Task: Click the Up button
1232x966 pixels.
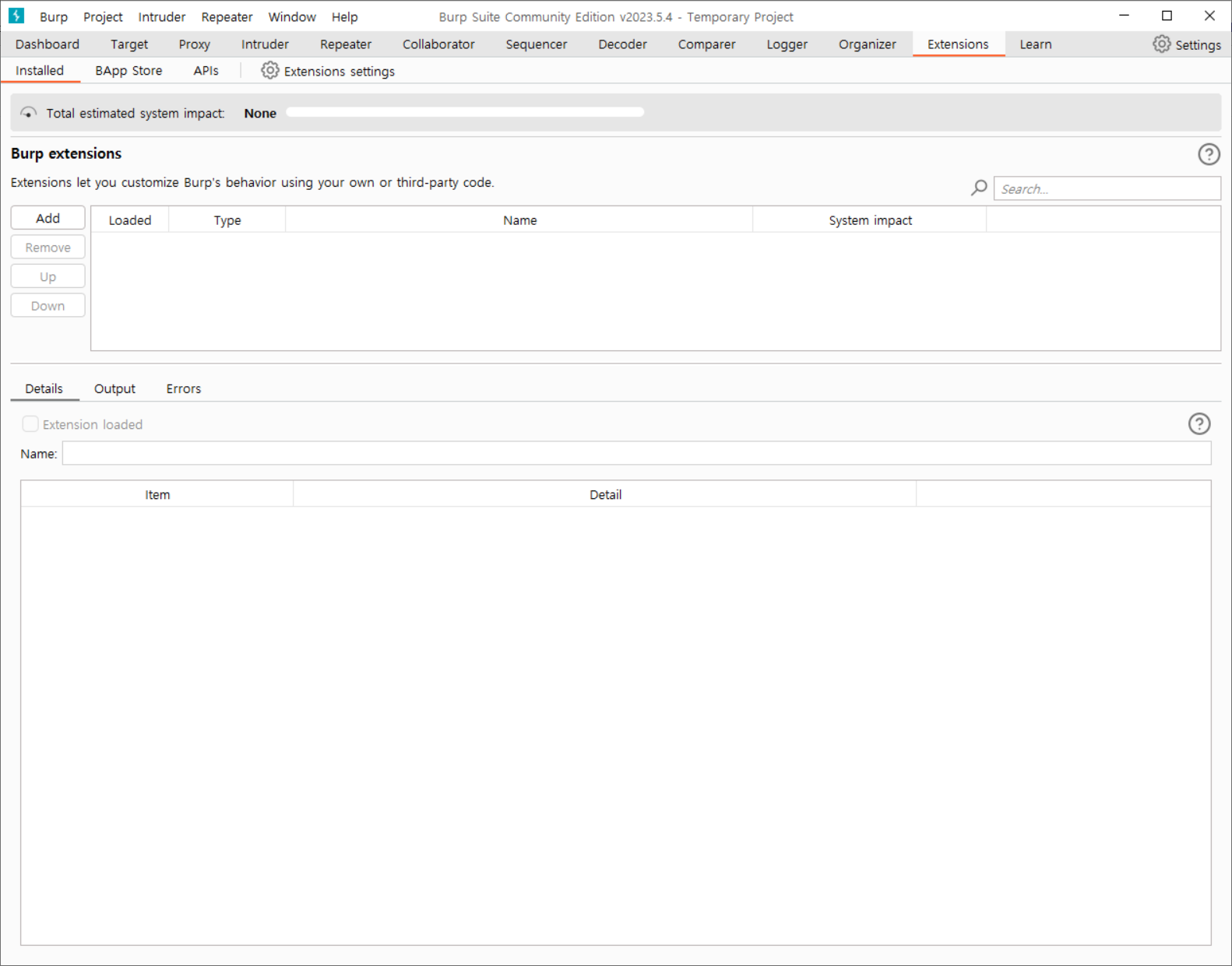Action: click(x=48, y=276)
